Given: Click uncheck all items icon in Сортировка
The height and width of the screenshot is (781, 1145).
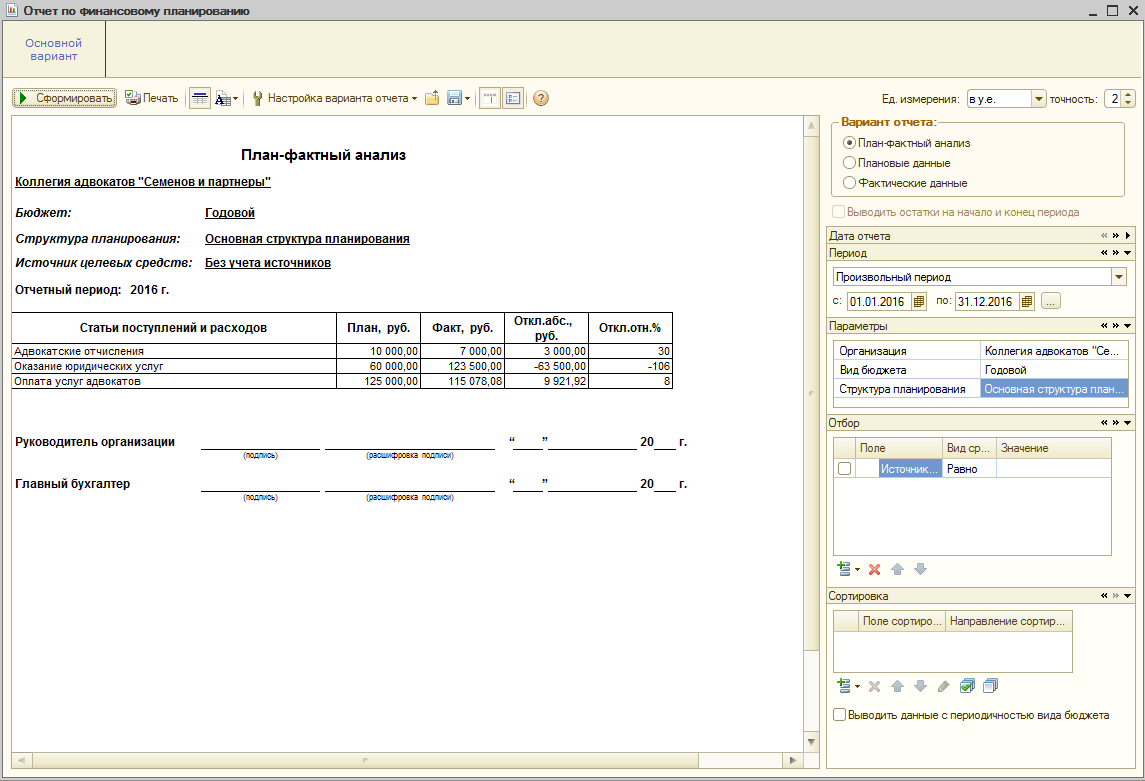Looking at the screenshot, I should pos(990,686).
